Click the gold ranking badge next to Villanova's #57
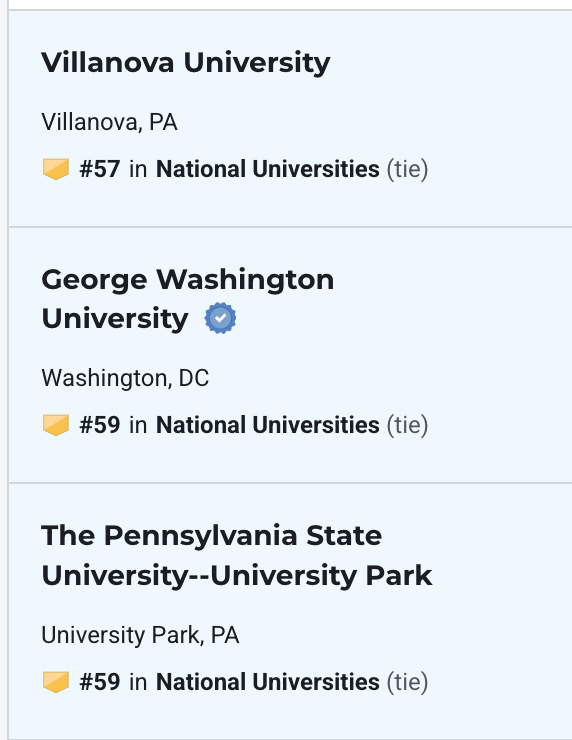Viewport: 572px width, 740px height. 56,169
